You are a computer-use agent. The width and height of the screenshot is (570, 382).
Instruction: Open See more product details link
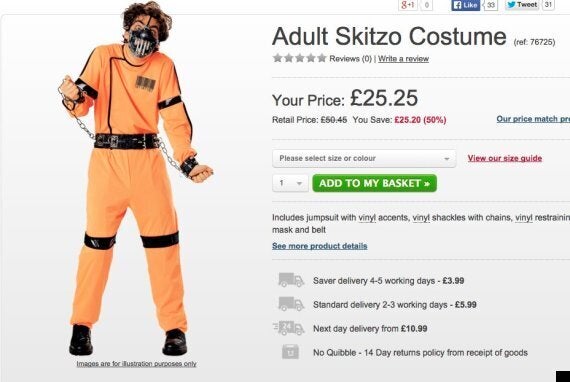click(320, 246)
